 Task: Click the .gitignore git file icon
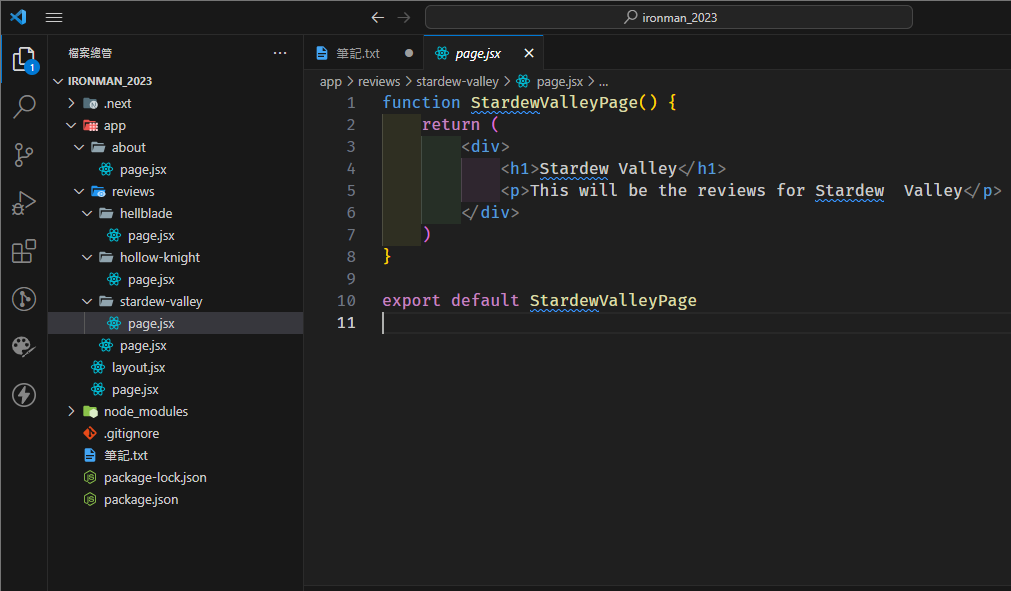point(90,433)
